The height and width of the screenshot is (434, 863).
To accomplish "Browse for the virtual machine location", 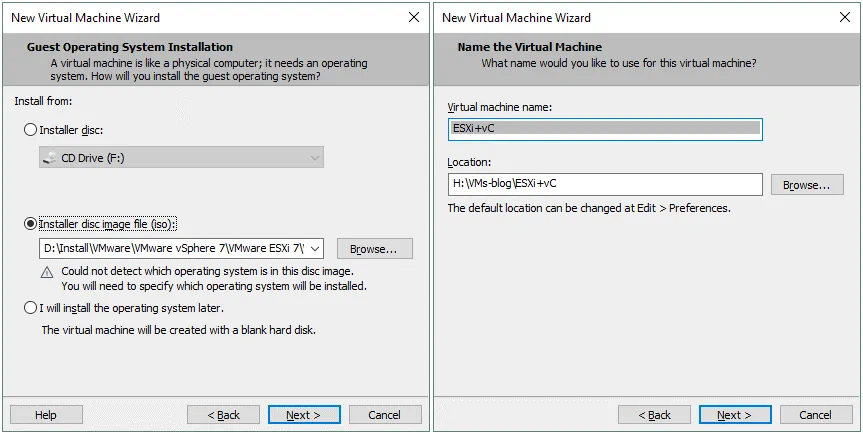I will click(x=806, y=185).
